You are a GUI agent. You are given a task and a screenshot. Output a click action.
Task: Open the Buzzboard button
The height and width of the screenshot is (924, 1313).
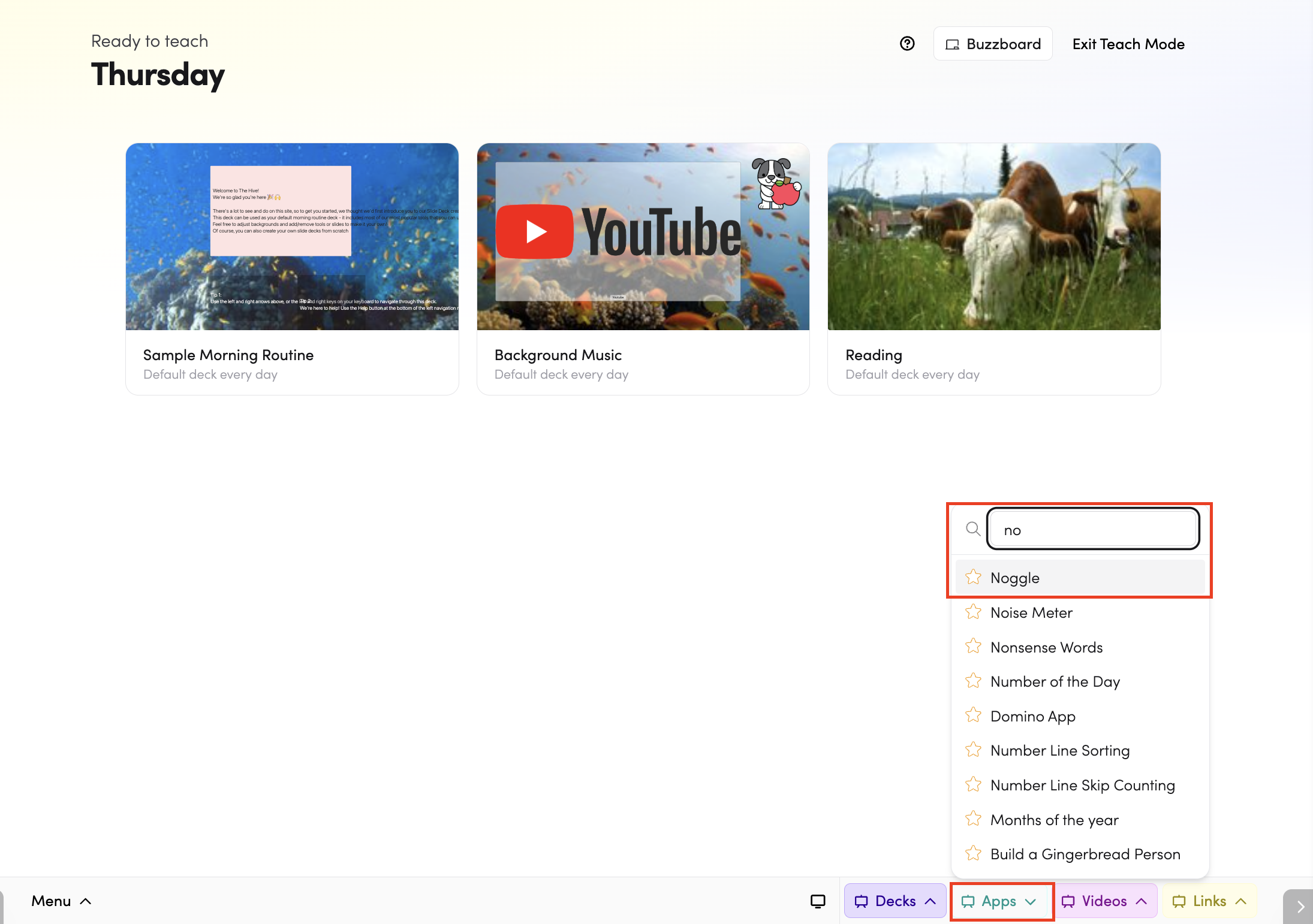993,44
